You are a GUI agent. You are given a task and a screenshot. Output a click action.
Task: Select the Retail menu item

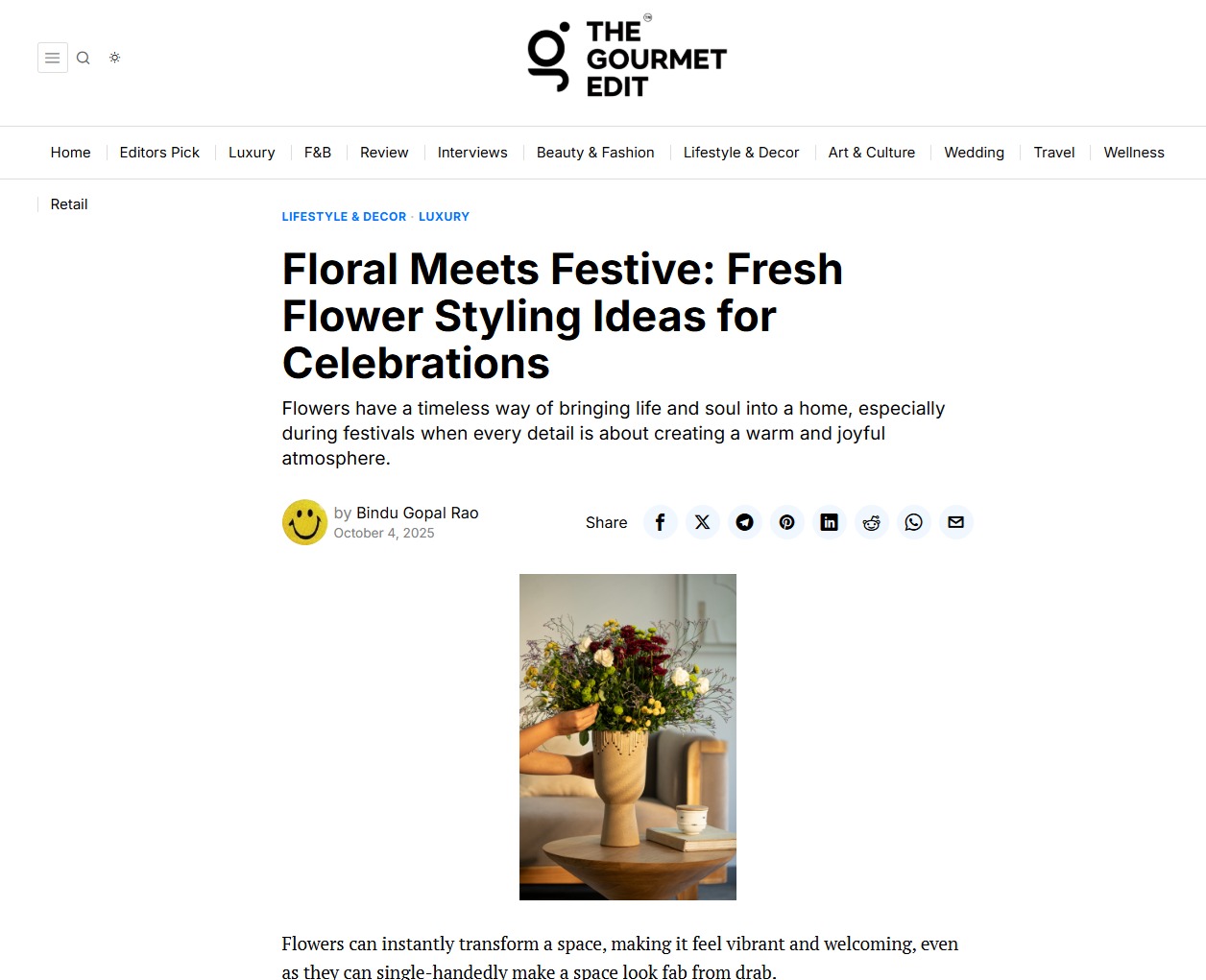coord(69,204)
